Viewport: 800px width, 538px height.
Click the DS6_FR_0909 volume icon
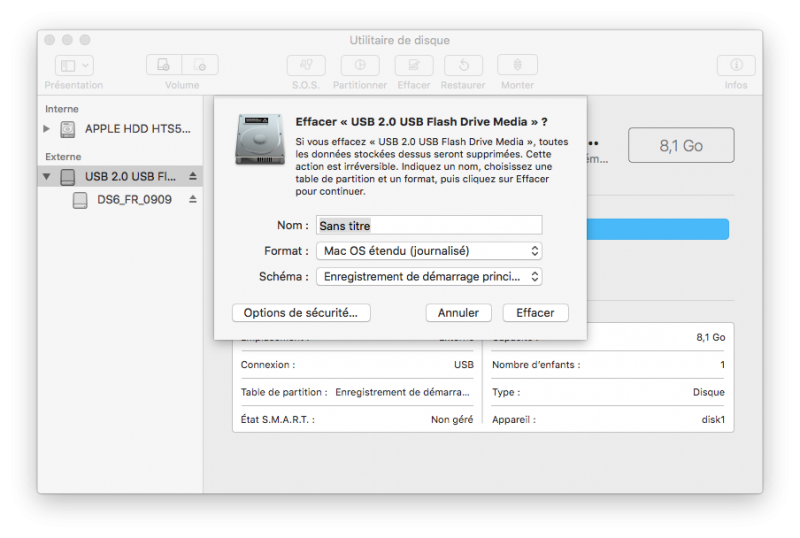tap(80, 200)
